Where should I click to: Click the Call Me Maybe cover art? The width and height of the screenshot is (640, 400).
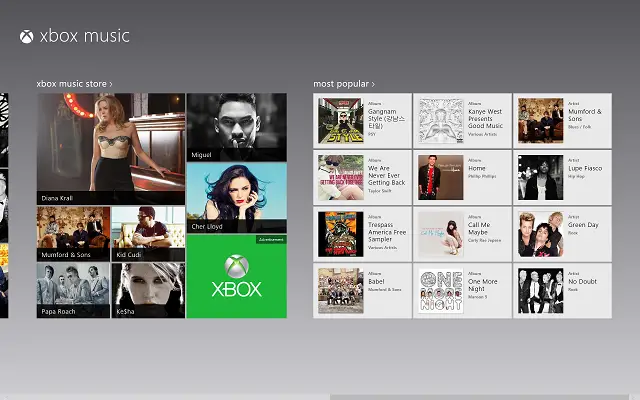tap(441, 234)
